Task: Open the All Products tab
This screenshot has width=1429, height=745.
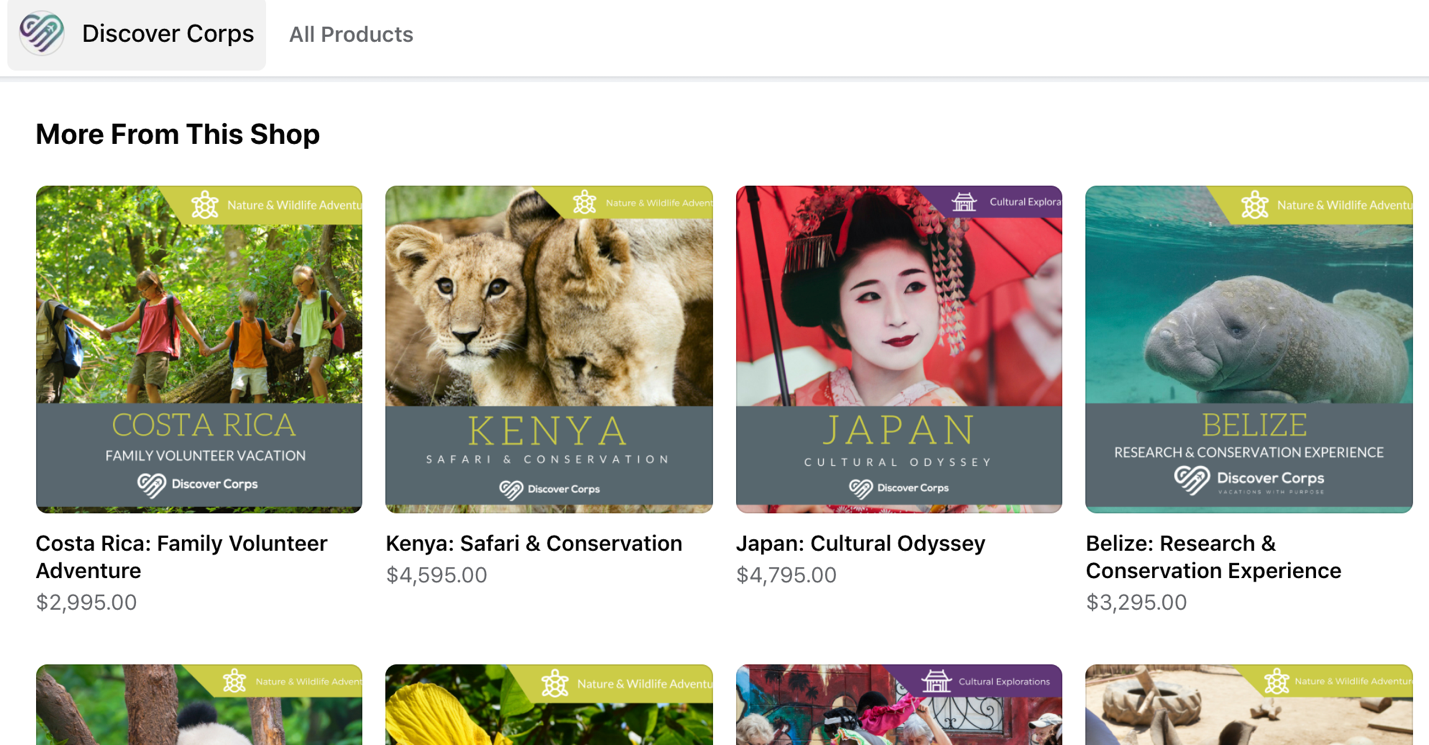Action: (x=351, y=34)
